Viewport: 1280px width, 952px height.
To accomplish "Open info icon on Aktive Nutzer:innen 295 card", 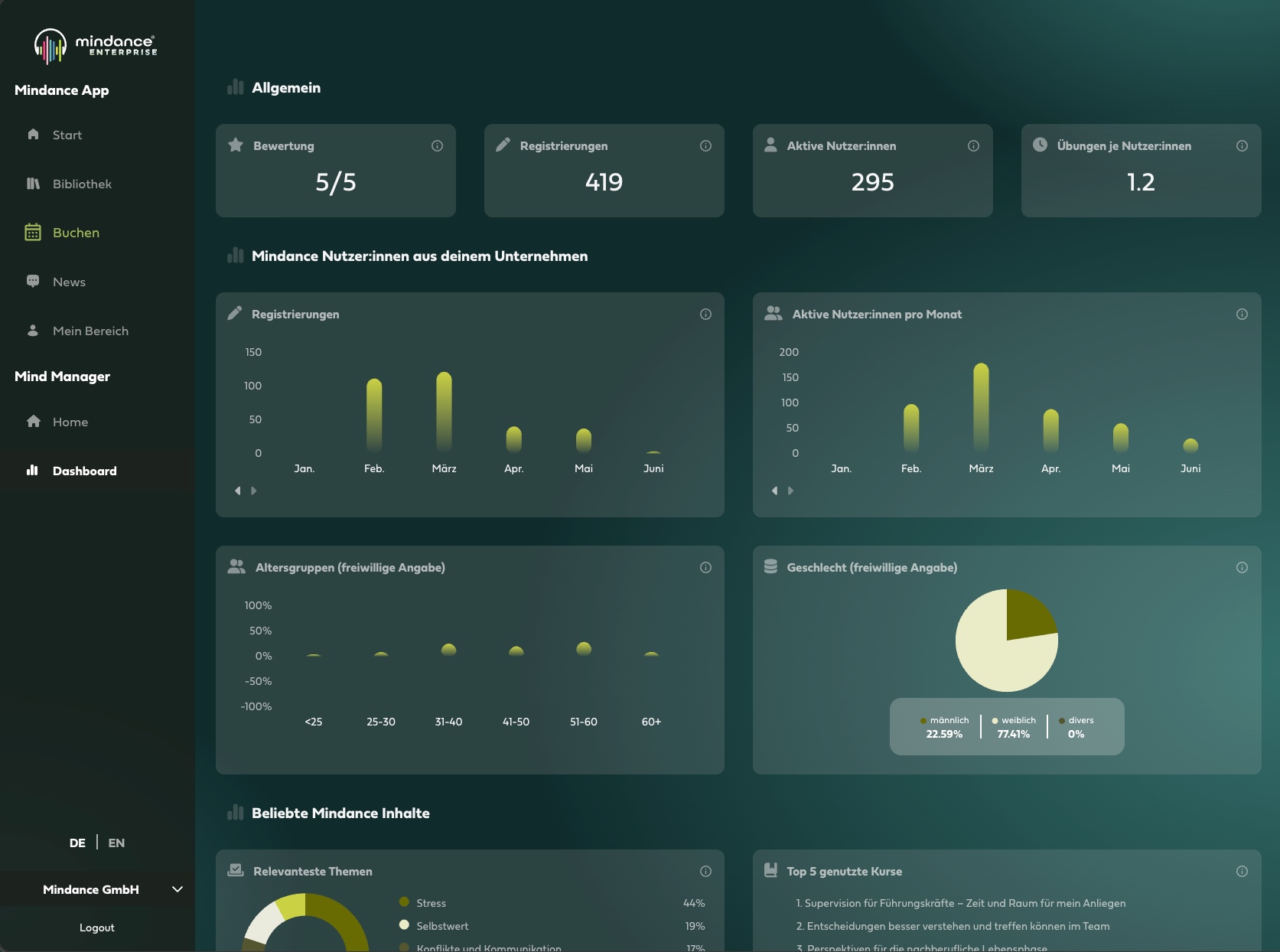I will coord(973,145).
